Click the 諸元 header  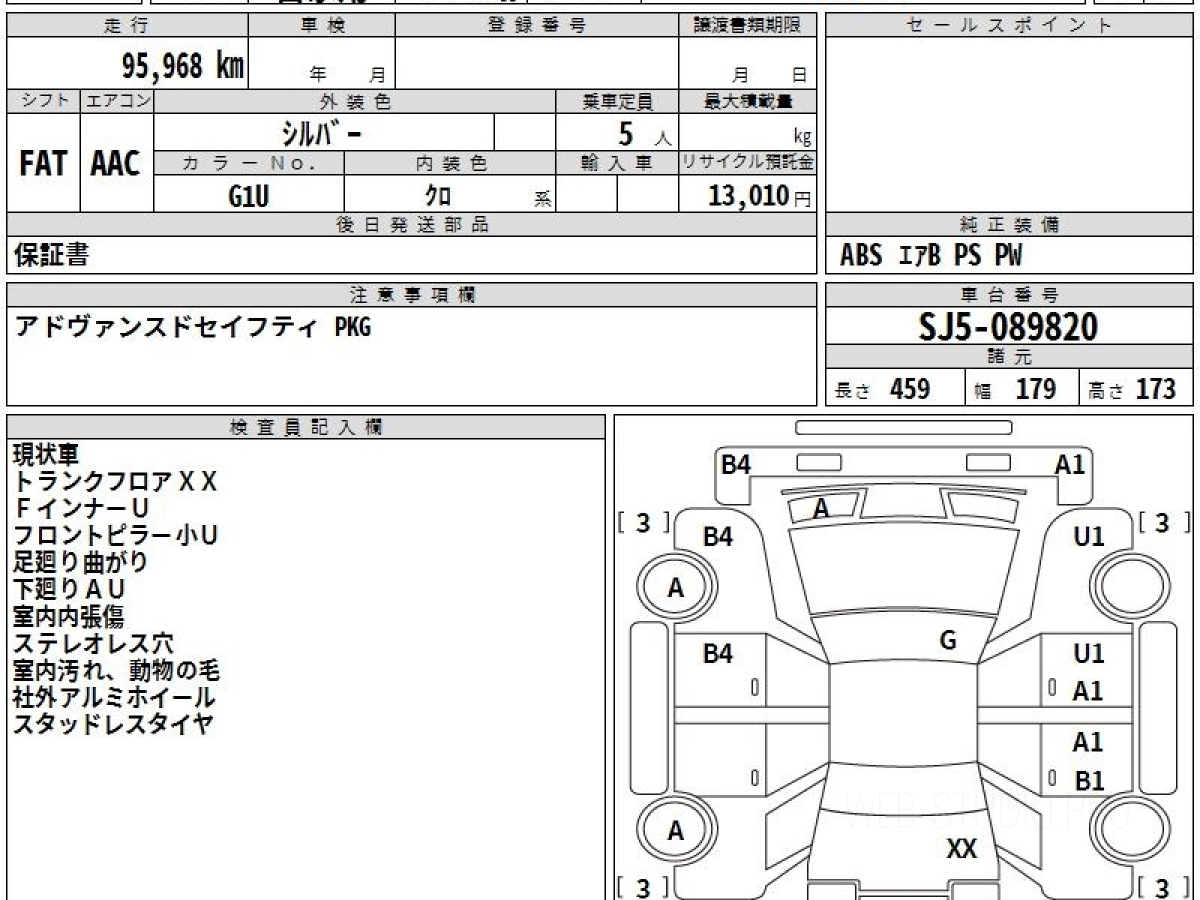tap(1009, 357)
